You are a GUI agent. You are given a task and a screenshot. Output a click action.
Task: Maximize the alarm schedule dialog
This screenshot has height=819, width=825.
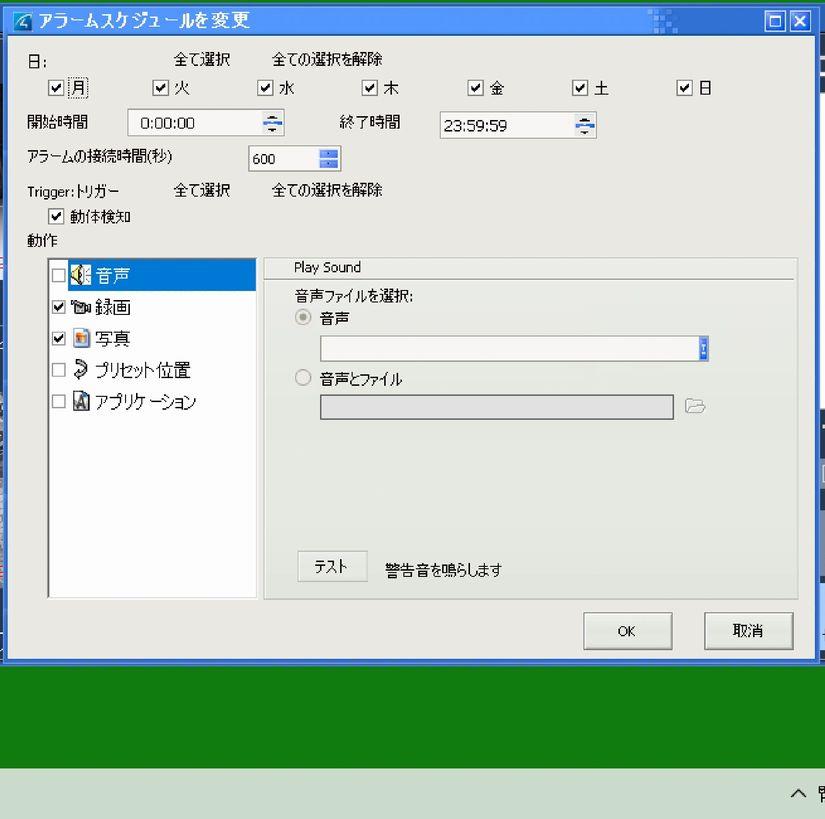point(774,21)
